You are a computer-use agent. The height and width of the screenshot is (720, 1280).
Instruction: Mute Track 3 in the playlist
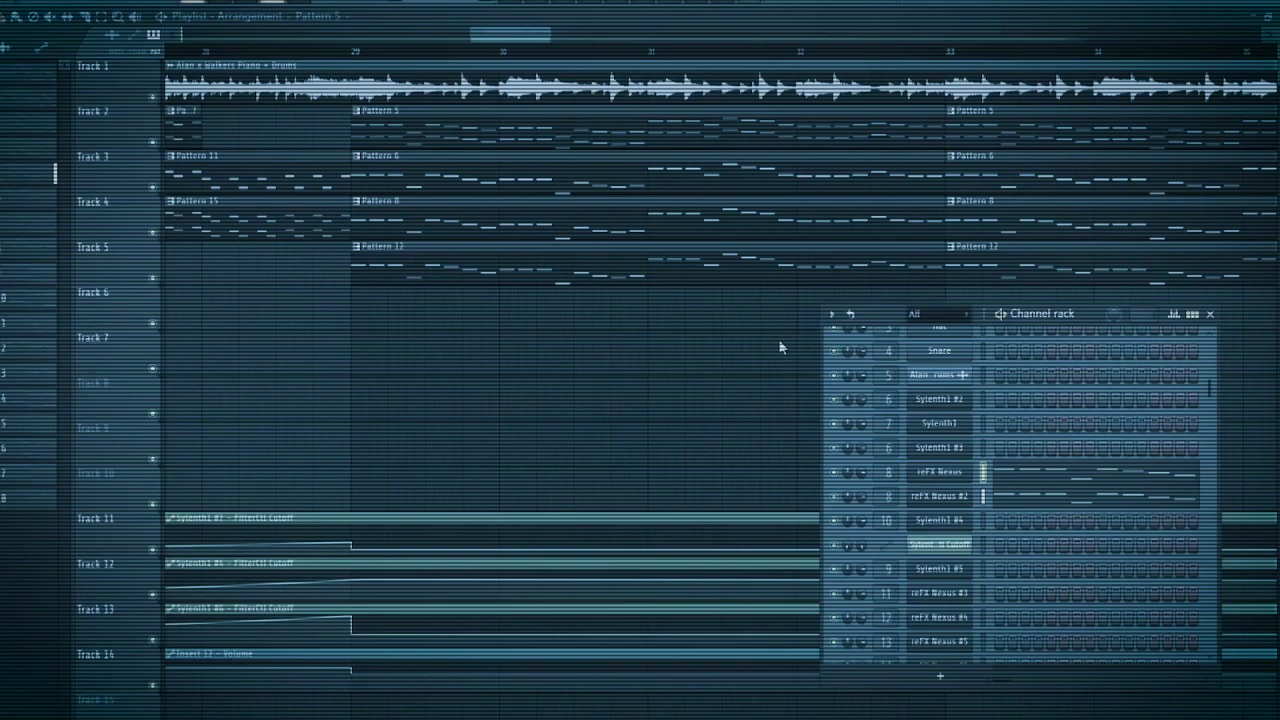(153, 187)
